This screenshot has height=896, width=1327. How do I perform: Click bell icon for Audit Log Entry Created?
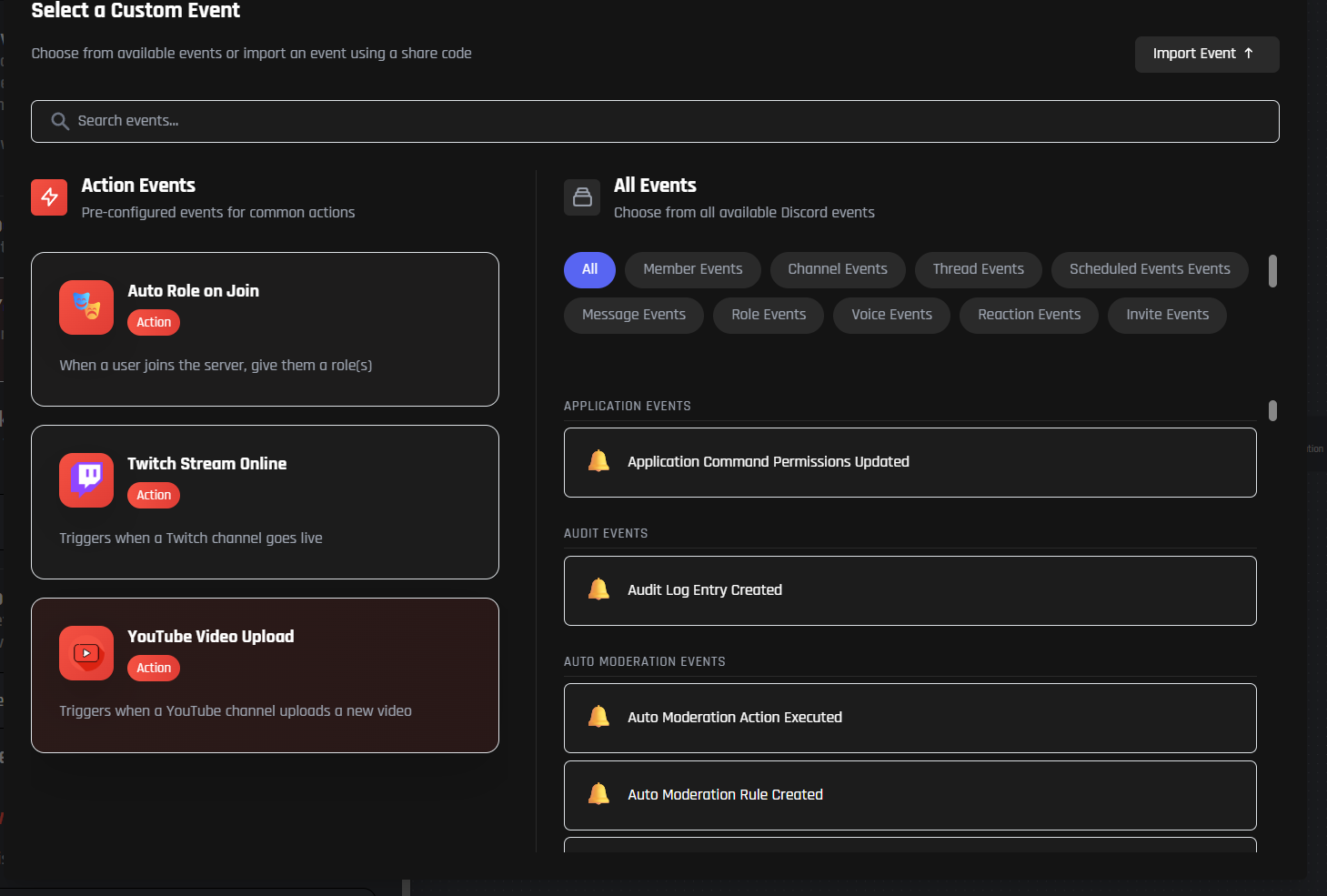(x=598, y=589)
